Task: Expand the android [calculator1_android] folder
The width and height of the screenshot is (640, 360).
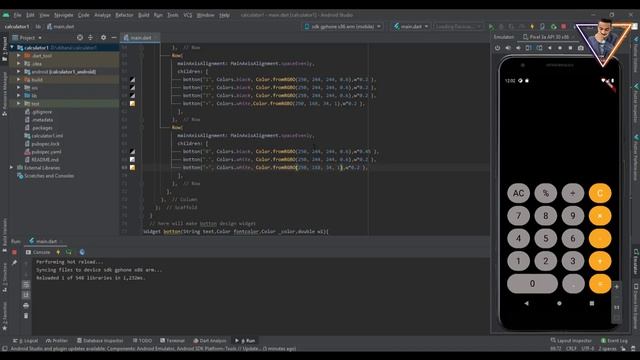Action: click(x=18, y=71)
